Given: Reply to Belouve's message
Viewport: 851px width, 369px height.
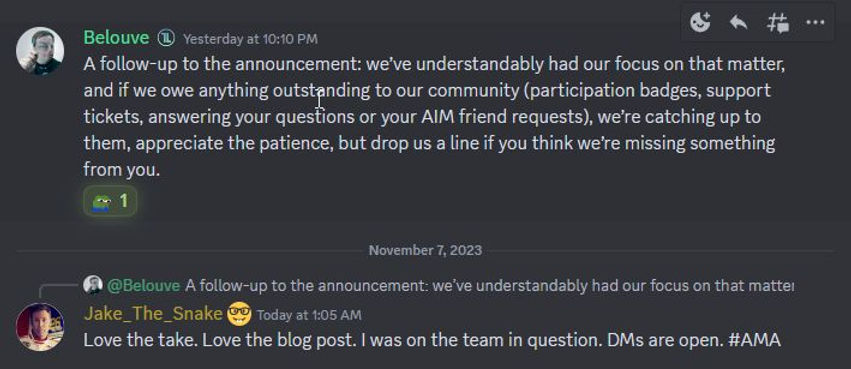Looking at the screenshot, I should click(739, 23).
